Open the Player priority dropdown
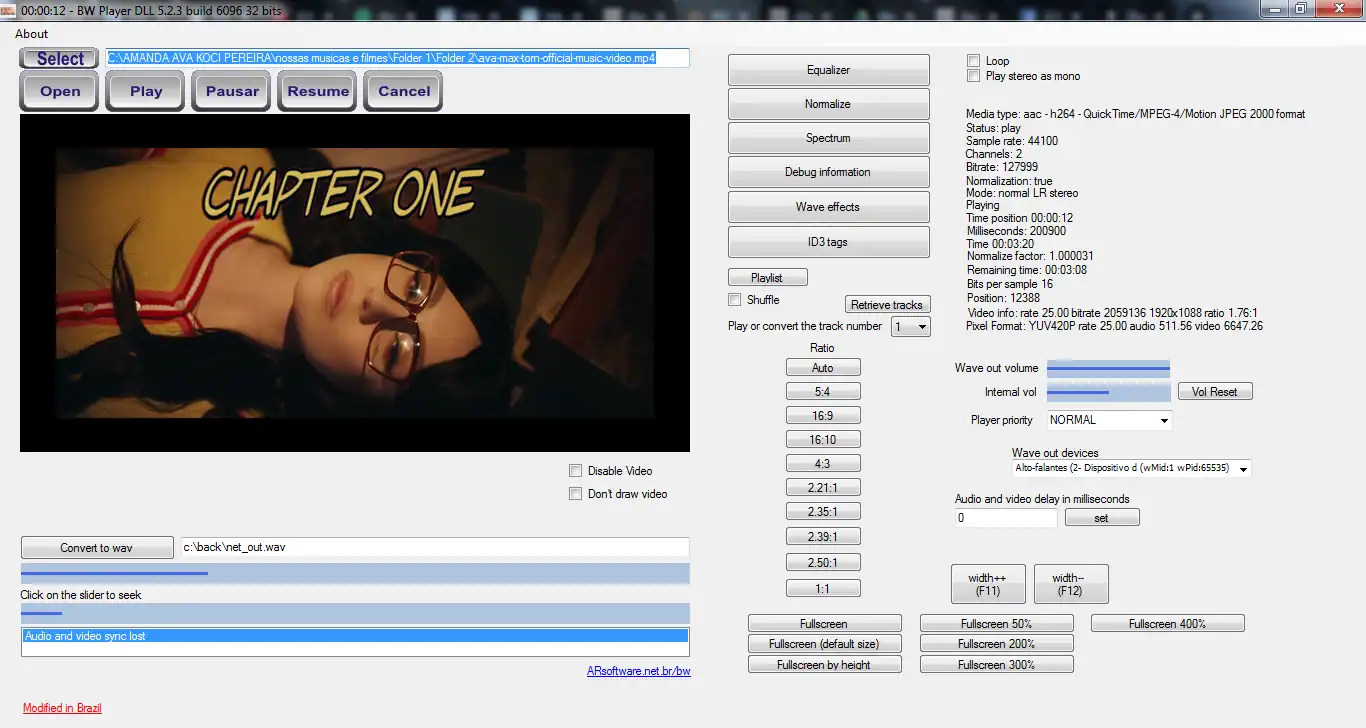 1110,420
